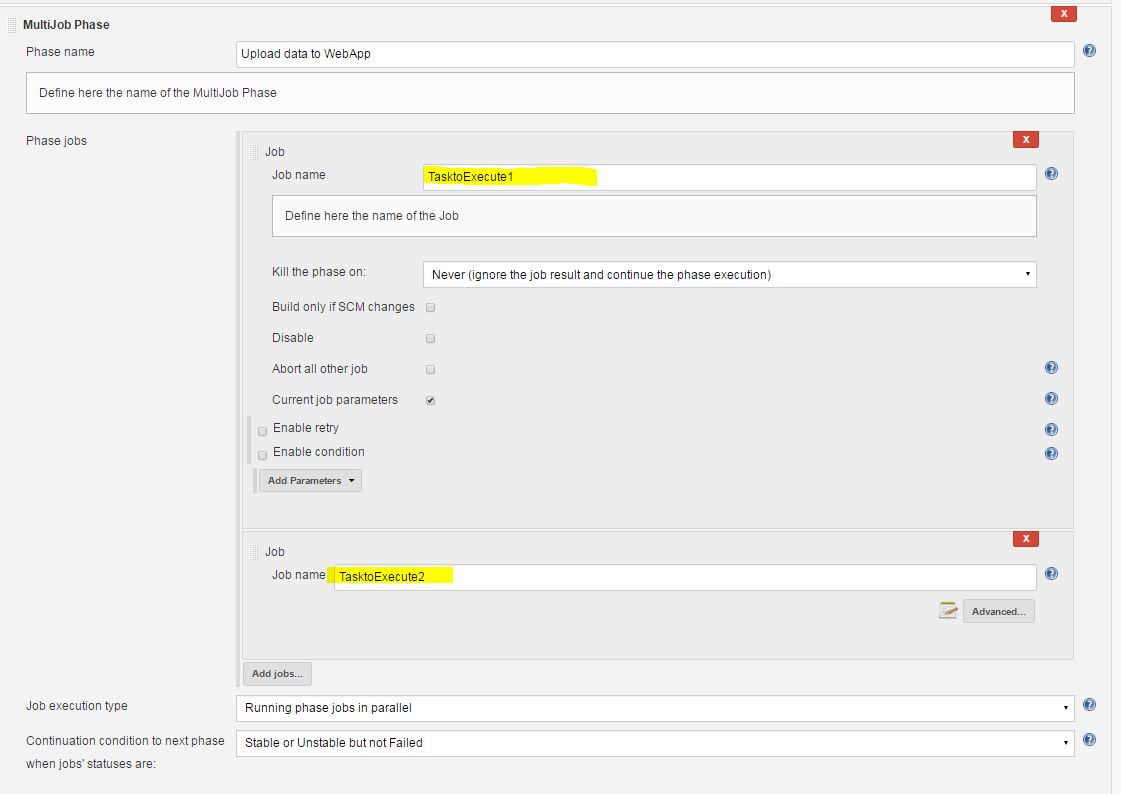
Task: Click the Upload data to WebApp phase name field
Action: (655, 54)
